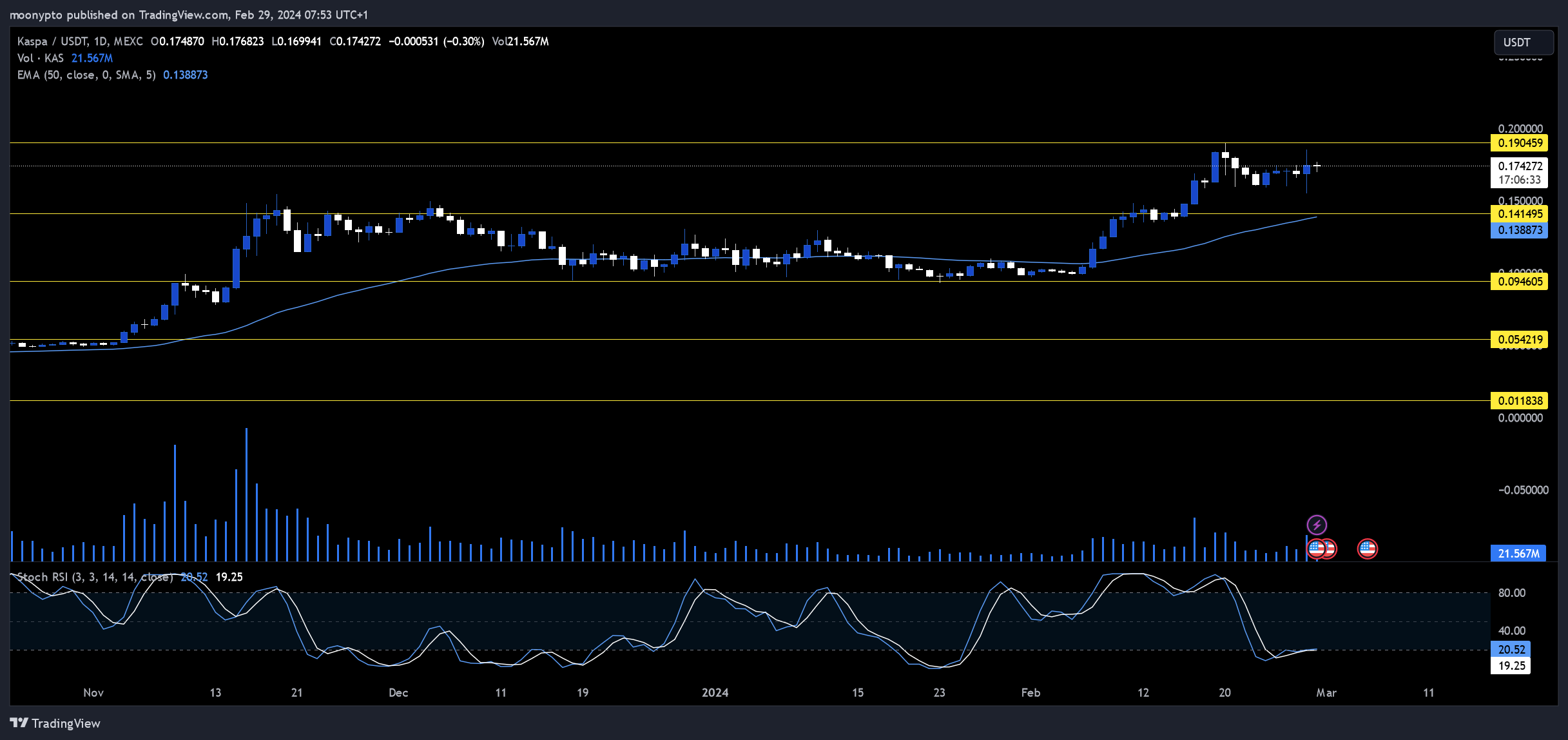
Task: Click the −0.050000 price axis label
Action: pyautogui.click(x=1523, y=491)
